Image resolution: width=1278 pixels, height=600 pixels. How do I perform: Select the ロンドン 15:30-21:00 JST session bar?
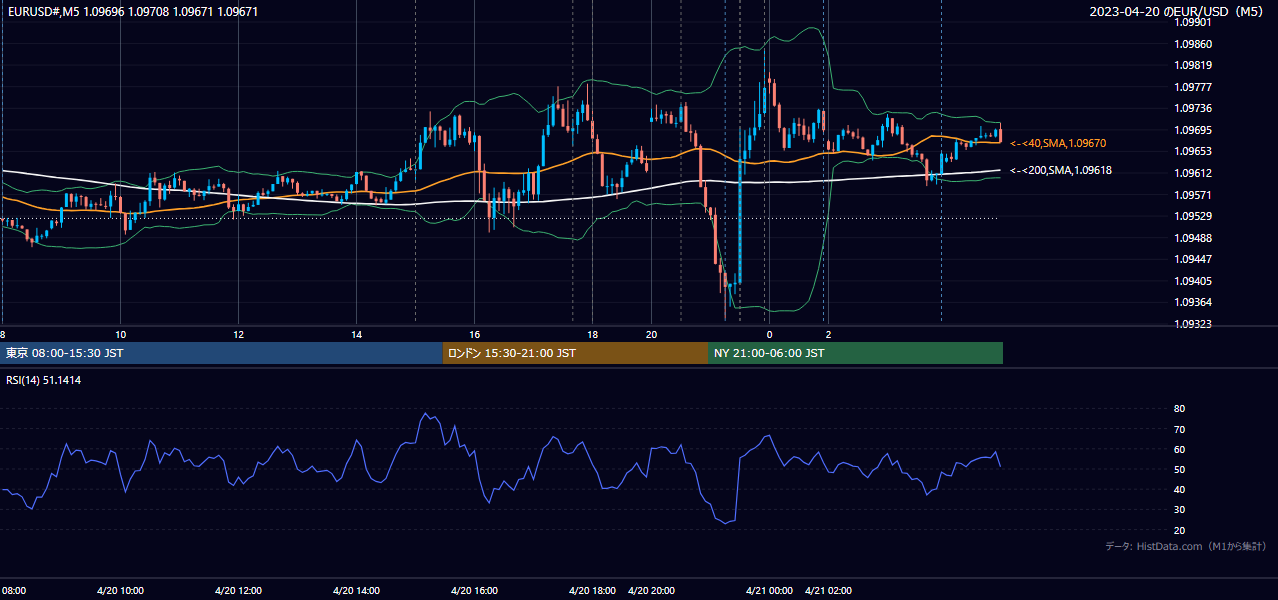click(x=575, y=353)
